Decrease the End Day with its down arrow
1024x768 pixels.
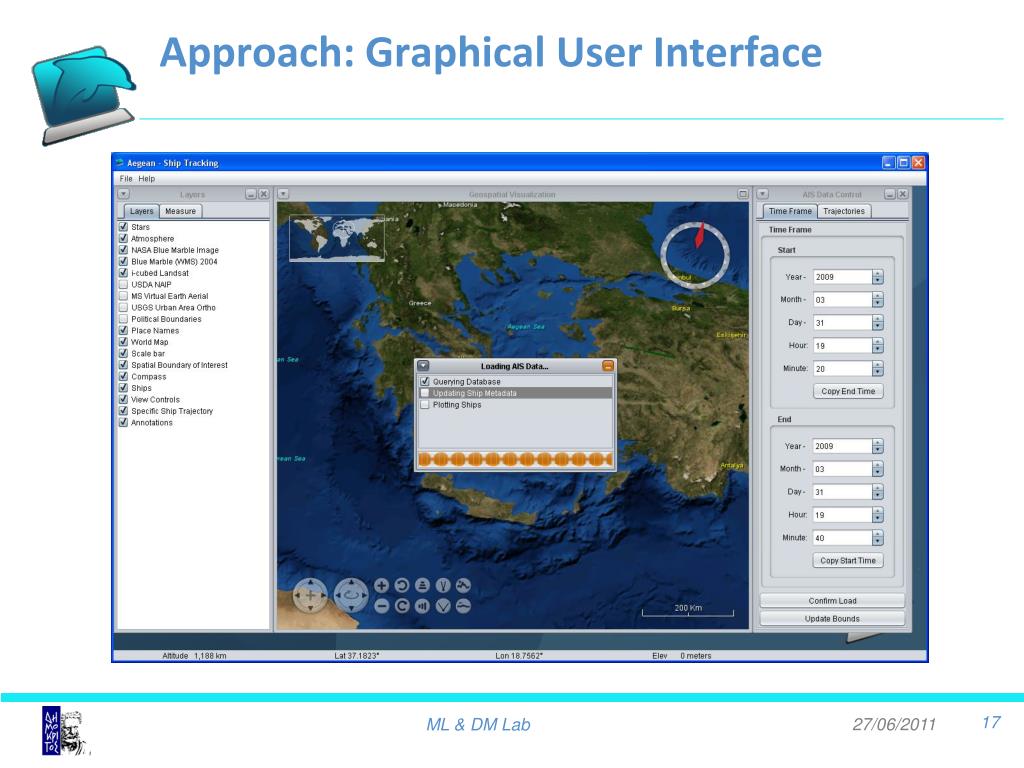point(878,496)
